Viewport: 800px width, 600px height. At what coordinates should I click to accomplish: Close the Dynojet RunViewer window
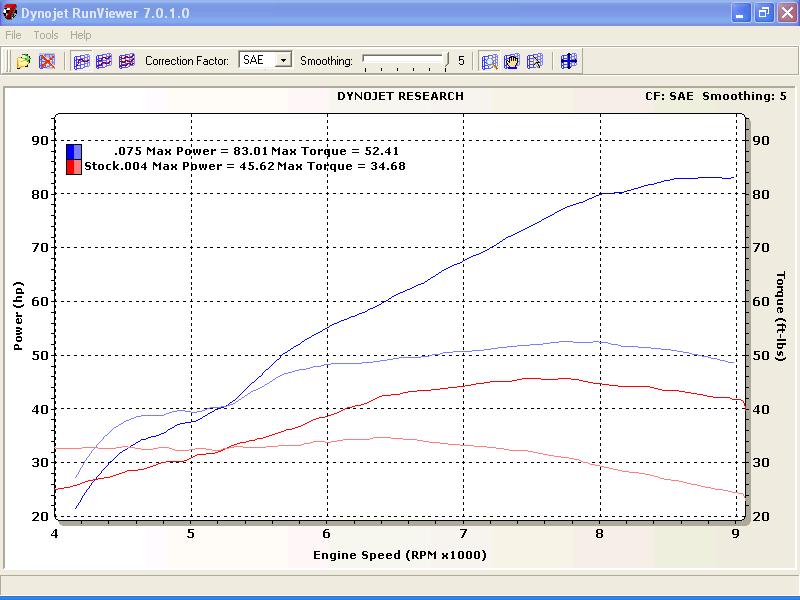(787, 13)
